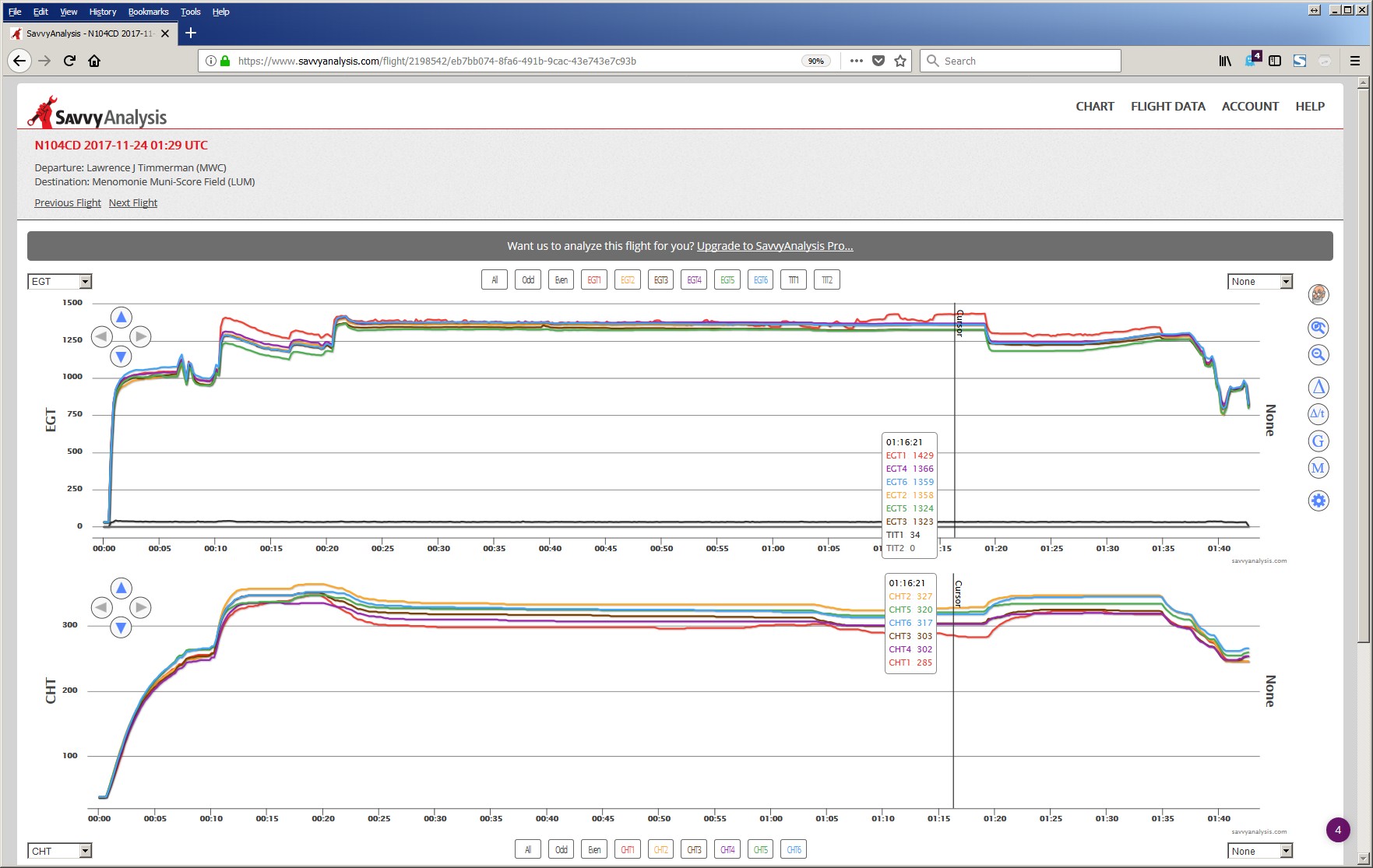Open ACCOUNT navigation item
The width and height of the screenshot is (1373, 868).
click(1250, 107)
